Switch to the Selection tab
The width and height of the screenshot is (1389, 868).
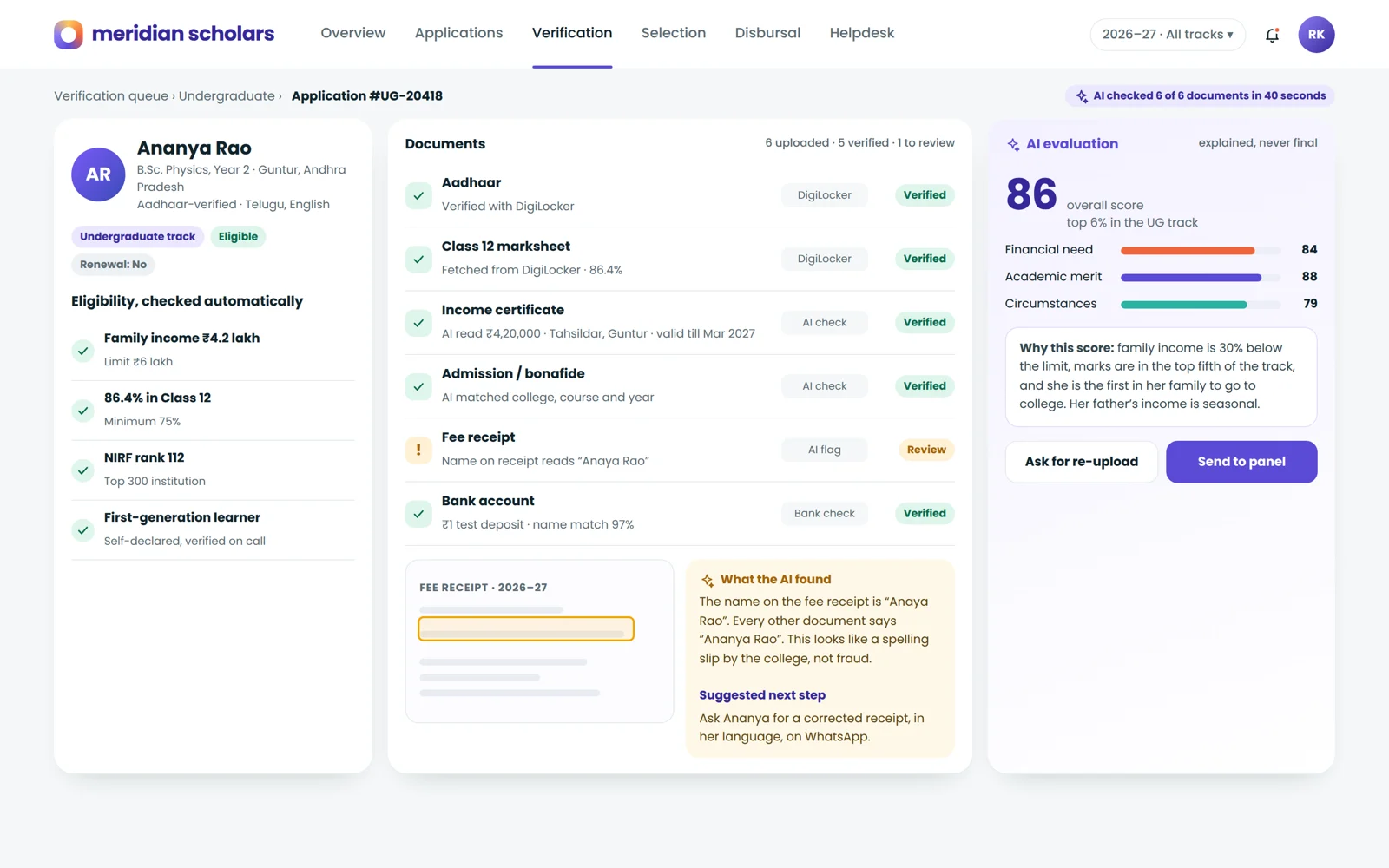[674, 33]
